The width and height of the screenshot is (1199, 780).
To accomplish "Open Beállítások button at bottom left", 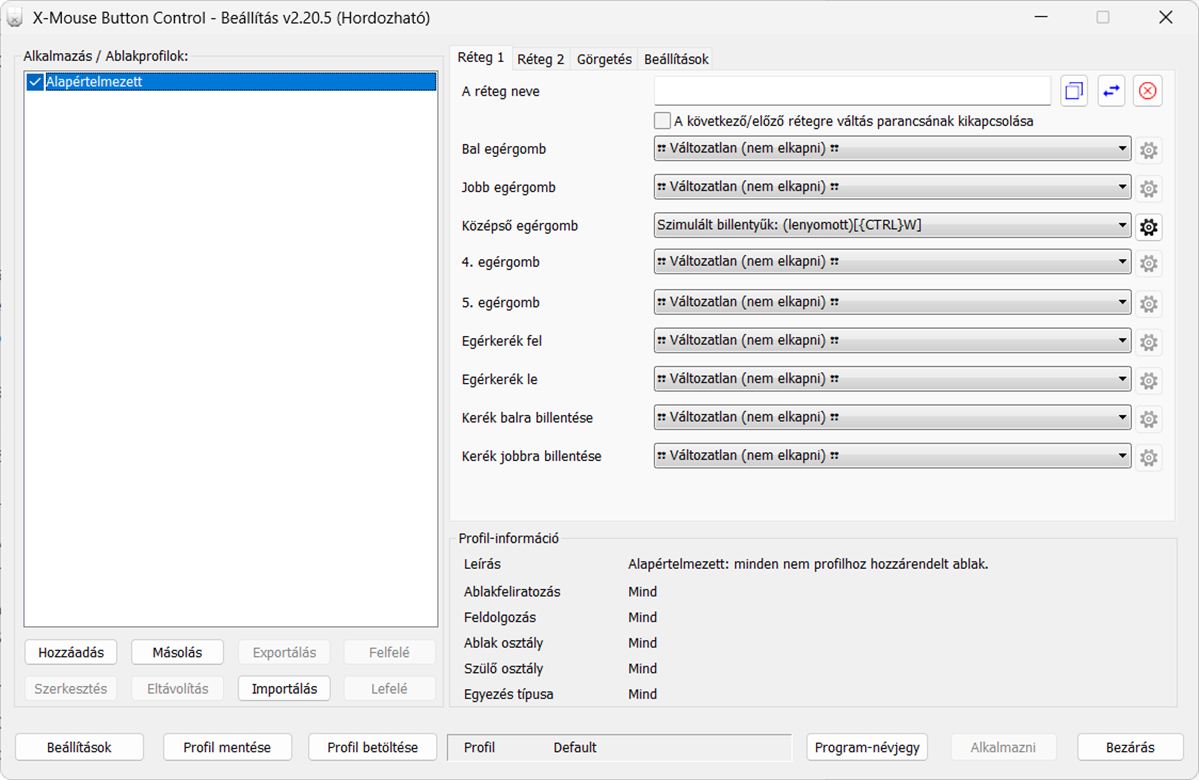I will [79, 747].
